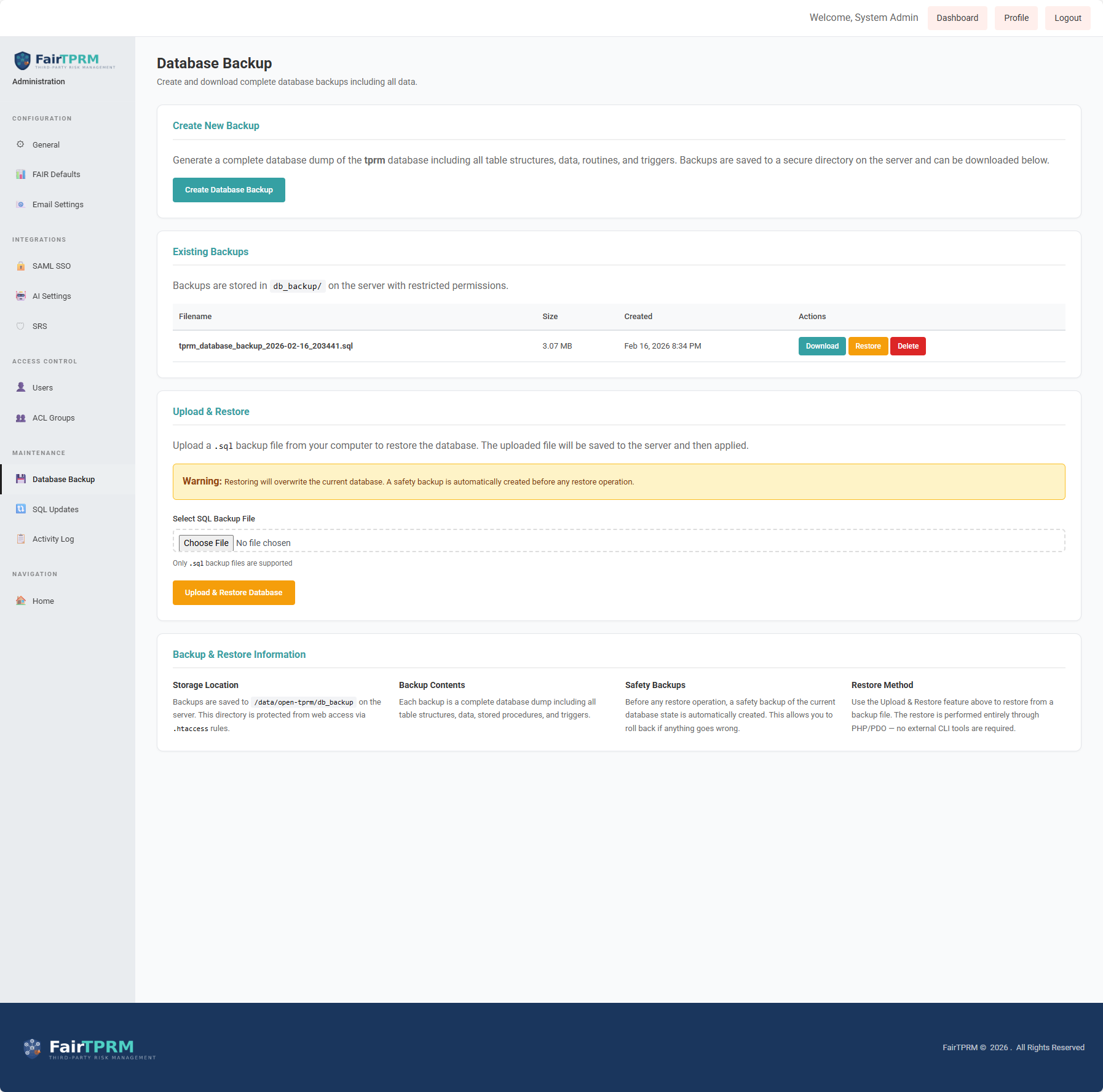Click the gear icon next to General
This screenshot has width=1103, height=1092.
20,144
